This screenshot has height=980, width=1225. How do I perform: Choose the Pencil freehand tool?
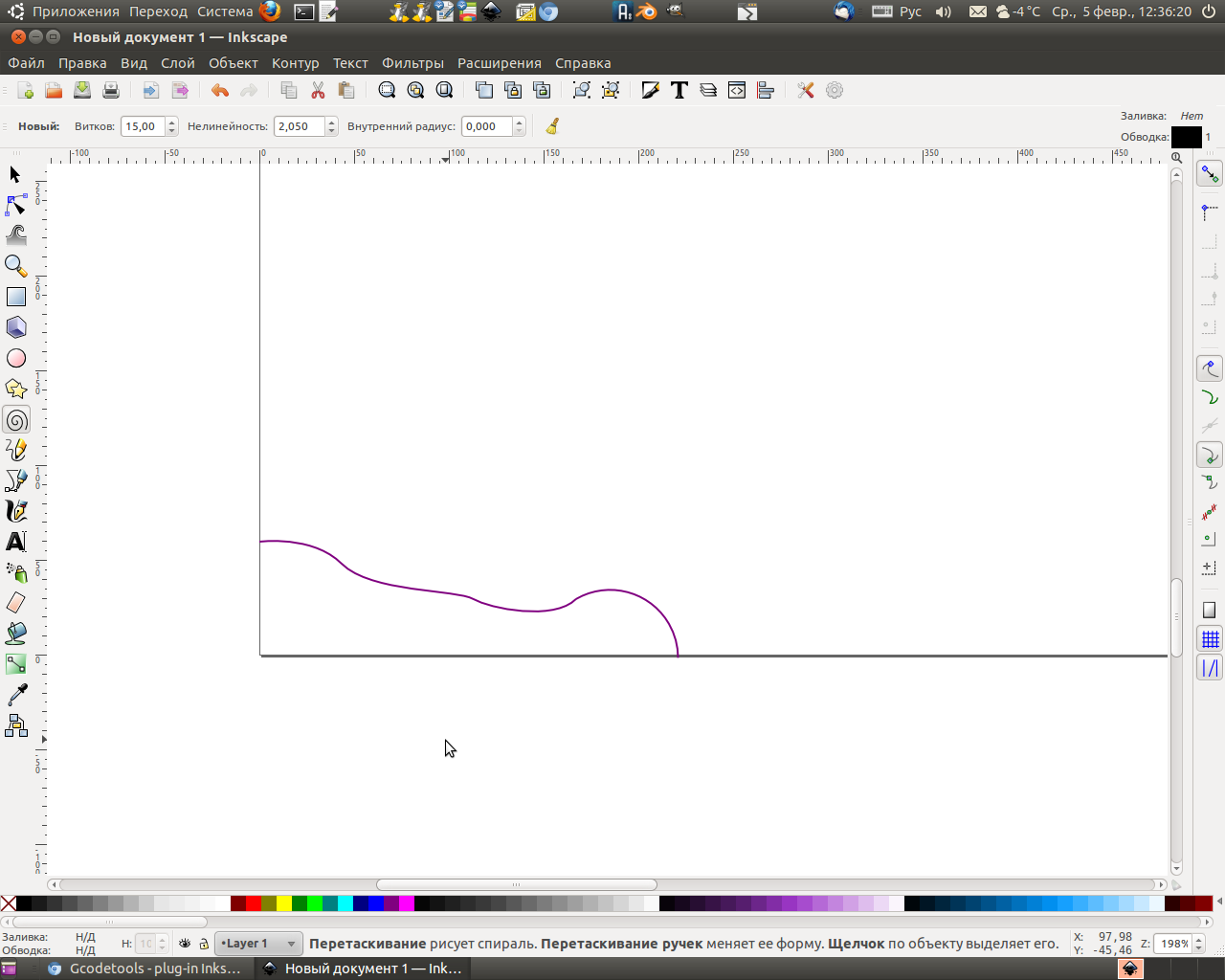point(15,450)
